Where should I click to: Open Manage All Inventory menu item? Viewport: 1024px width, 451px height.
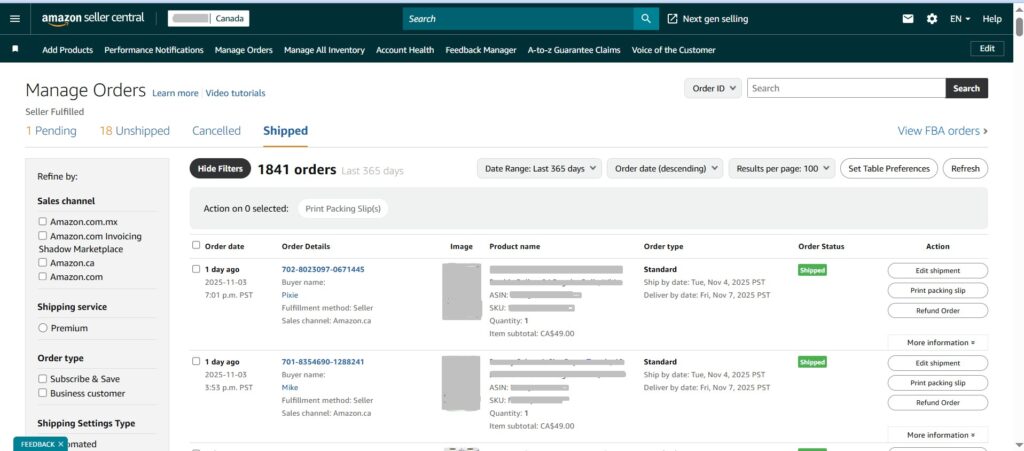point(324,50)
